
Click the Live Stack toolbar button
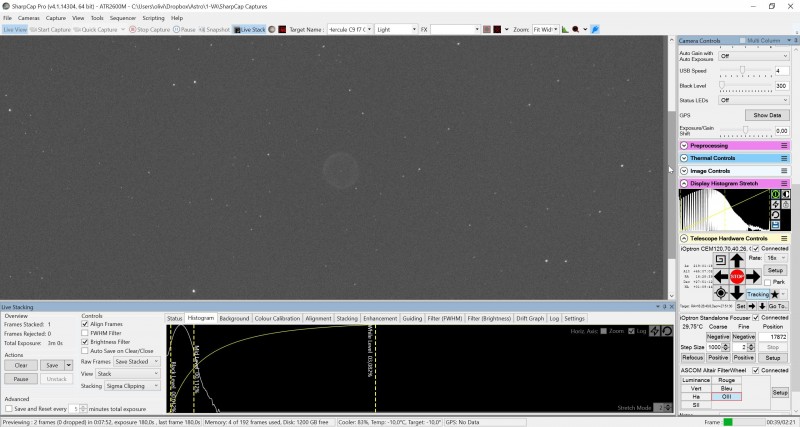[249, 30]
